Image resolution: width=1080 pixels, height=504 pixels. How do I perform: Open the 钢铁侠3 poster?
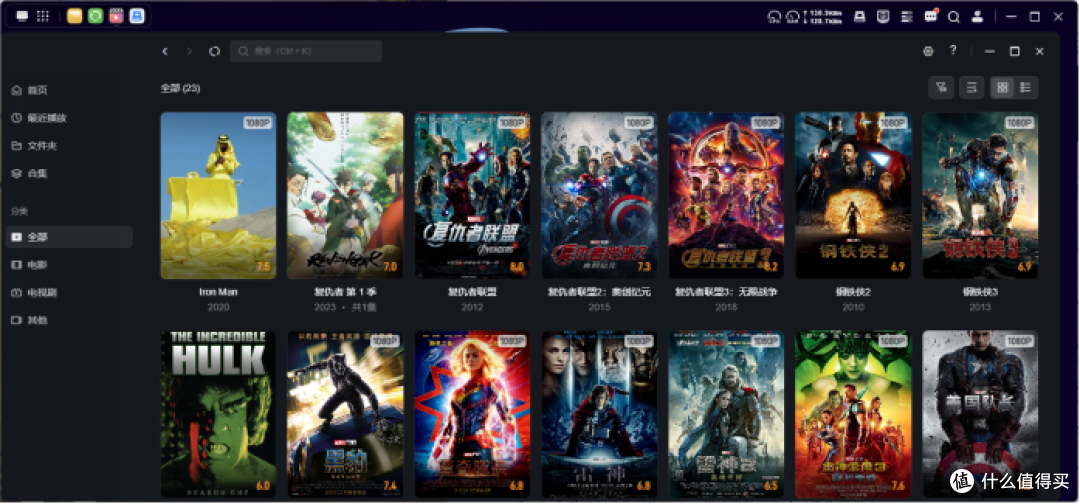click(980, 196)
